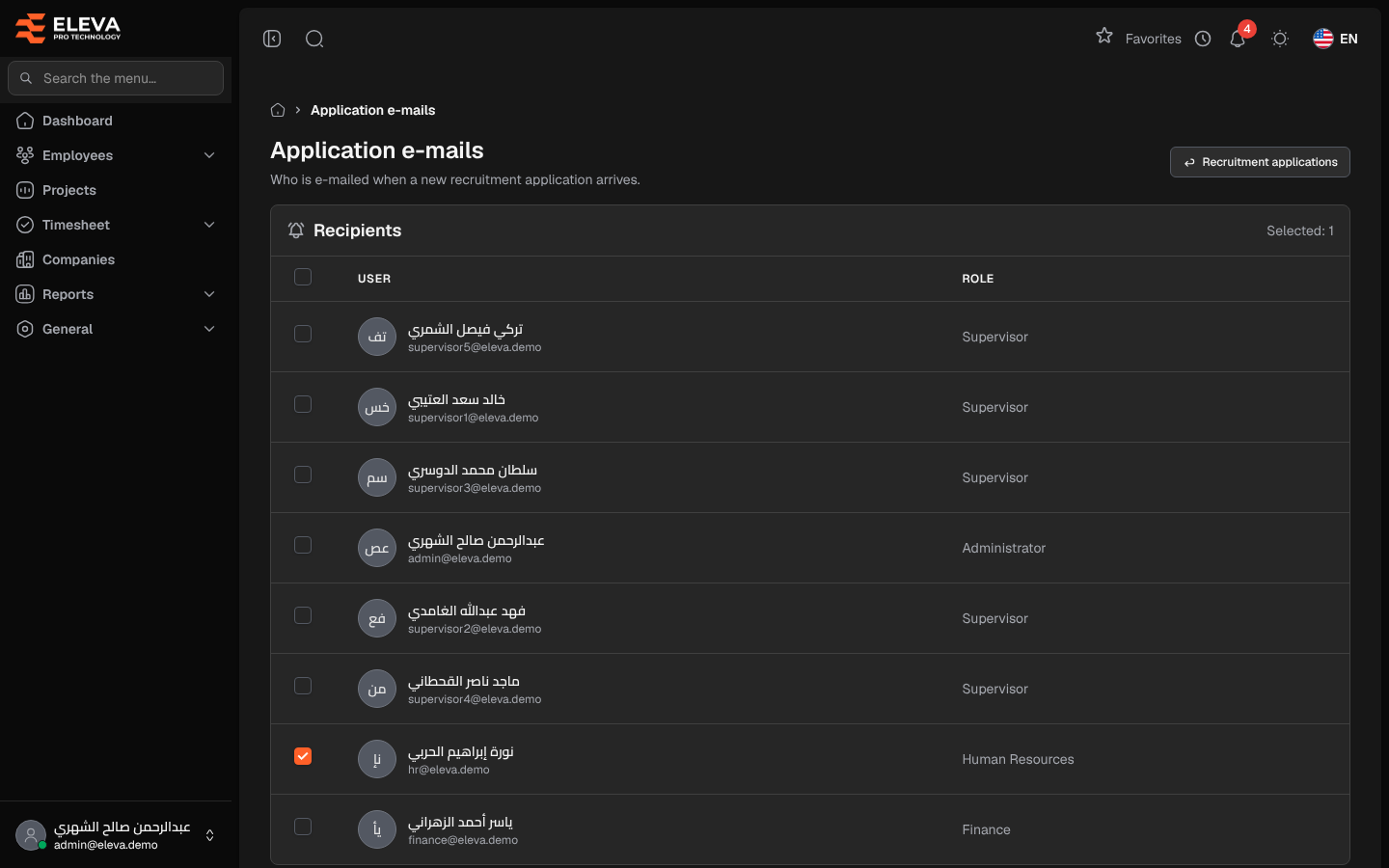Viewport: 1389px width, 868px height.
Task: Toggle the select-all checkbox in table header
Action: pyautogui.click(x=303, y=277)
